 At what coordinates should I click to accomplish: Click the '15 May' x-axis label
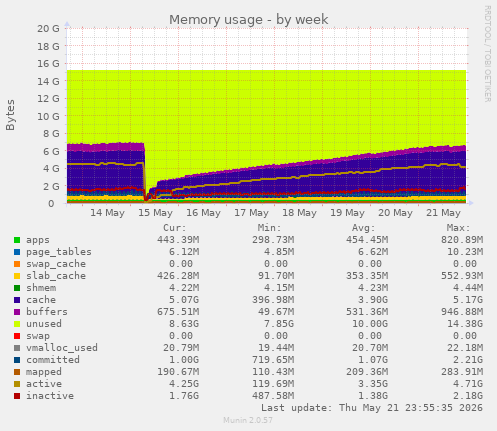(155, 213)
